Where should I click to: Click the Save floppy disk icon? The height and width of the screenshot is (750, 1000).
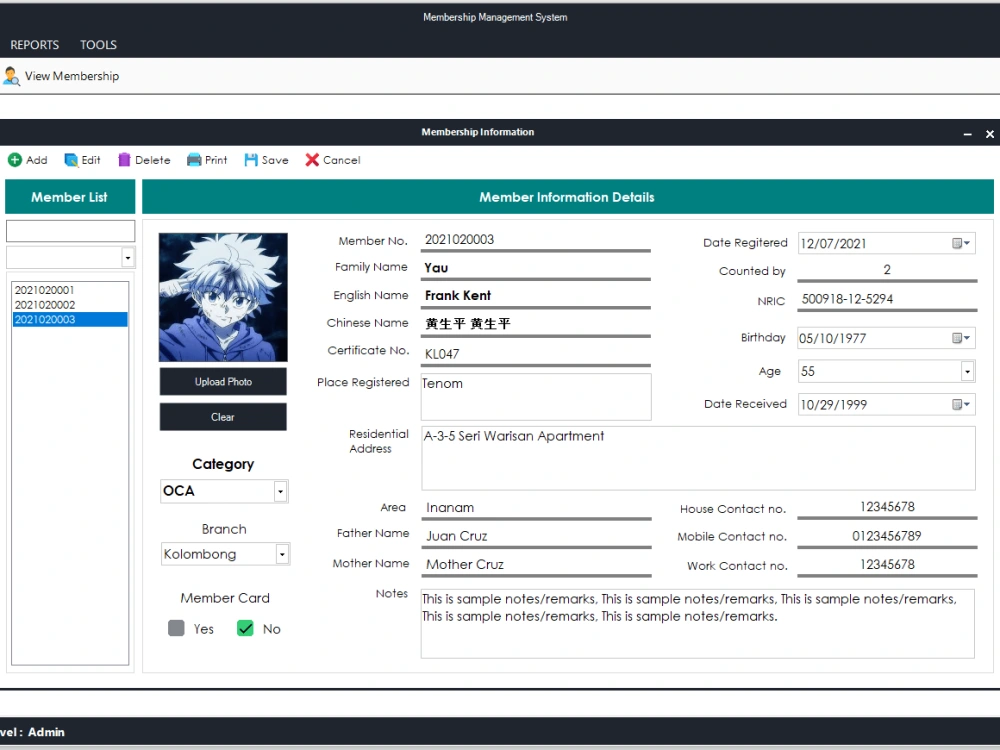(x=251, y=160)
